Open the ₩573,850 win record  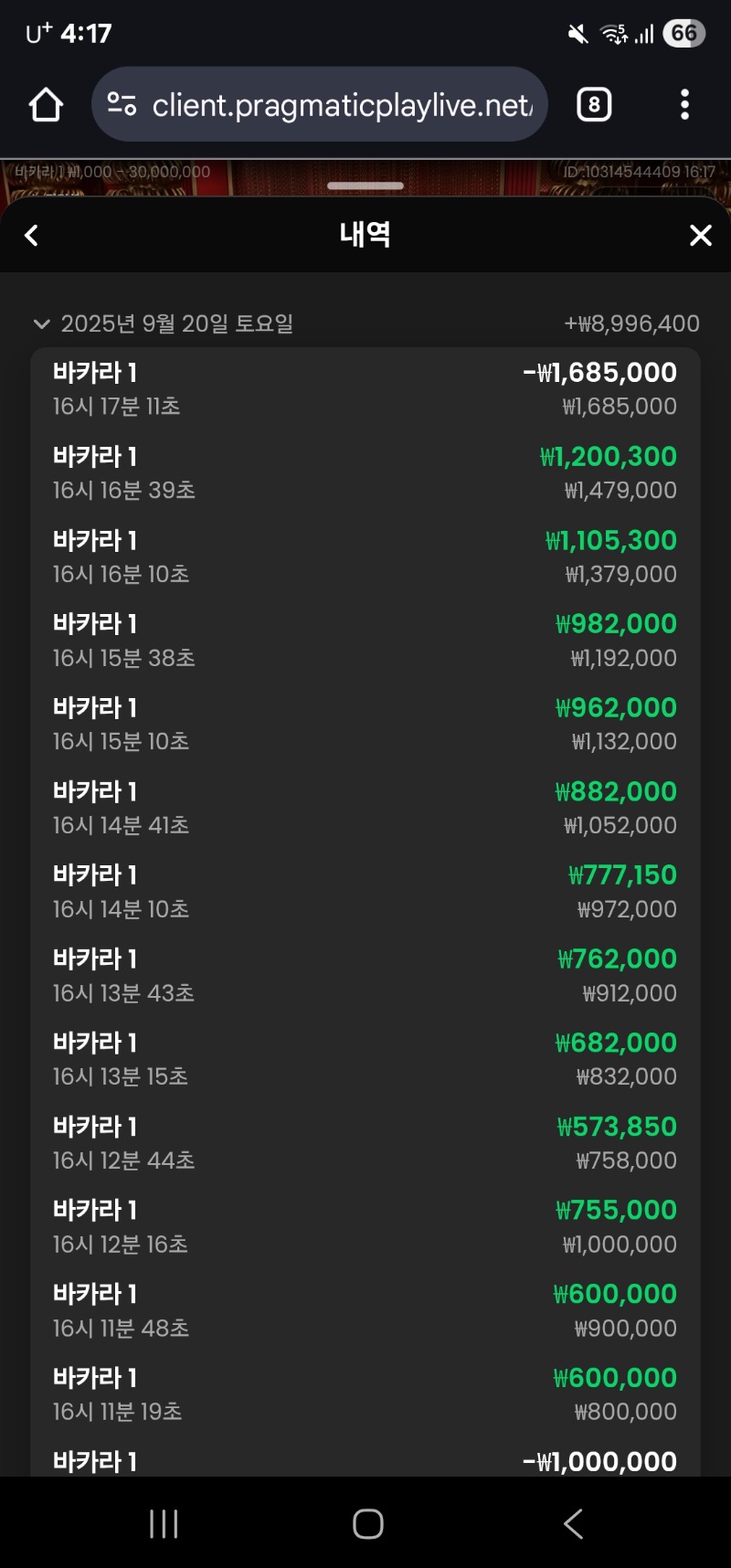[365, 1143]
